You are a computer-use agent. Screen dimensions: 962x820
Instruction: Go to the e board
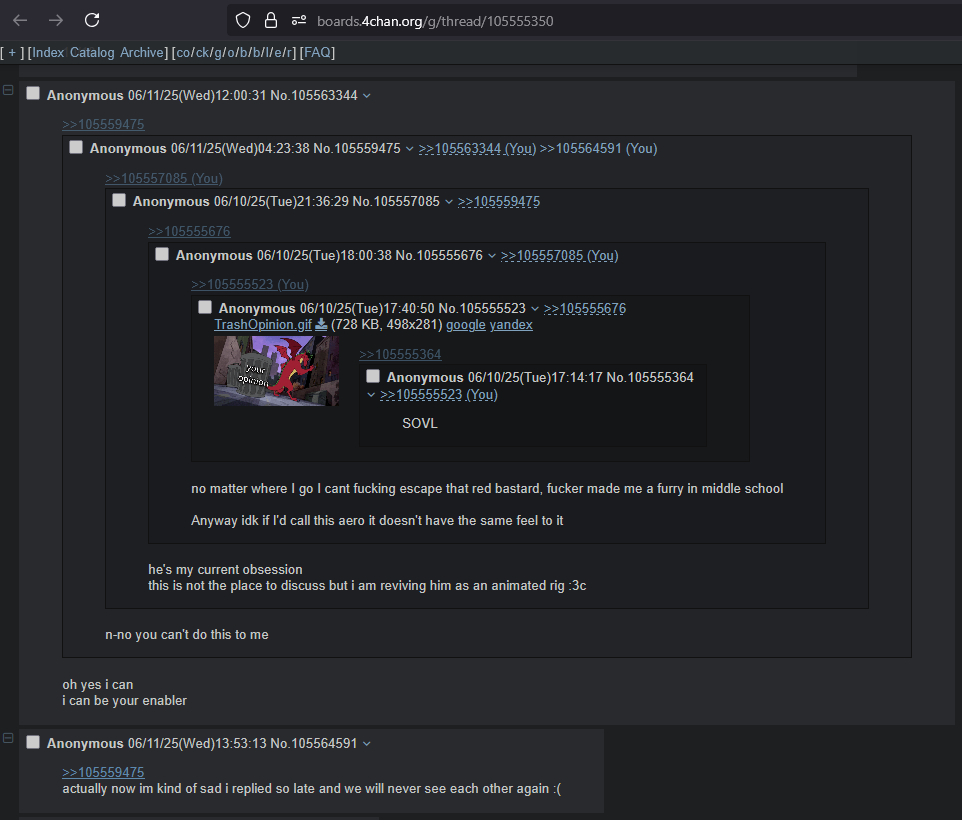point(277,53)
